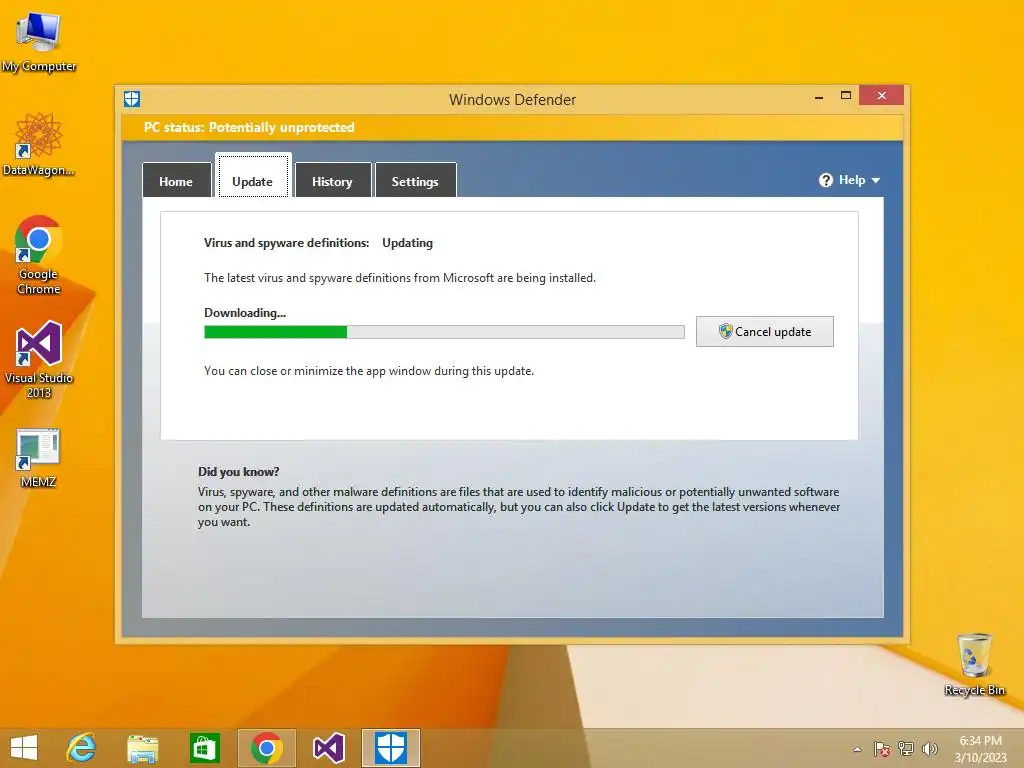Close the Windows Defender window
The width and height of the screenshot is (1024, 768).
coord(882,96)
